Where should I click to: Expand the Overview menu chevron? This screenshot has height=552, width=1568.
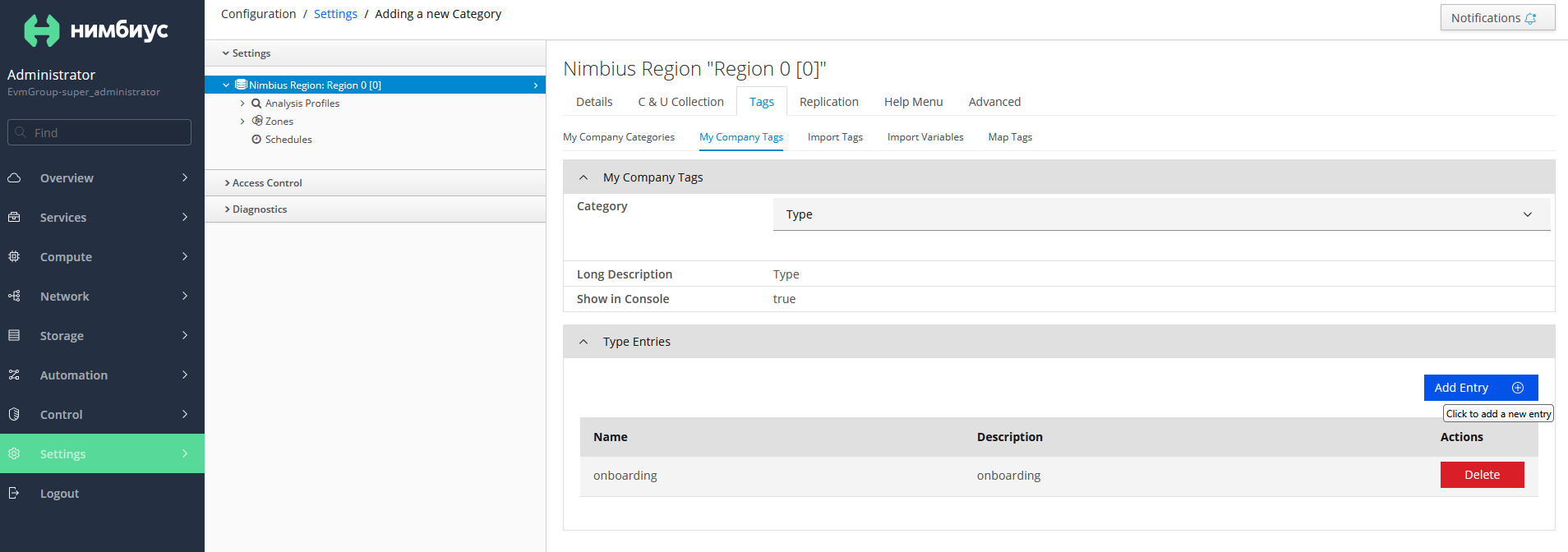(185, 177)
